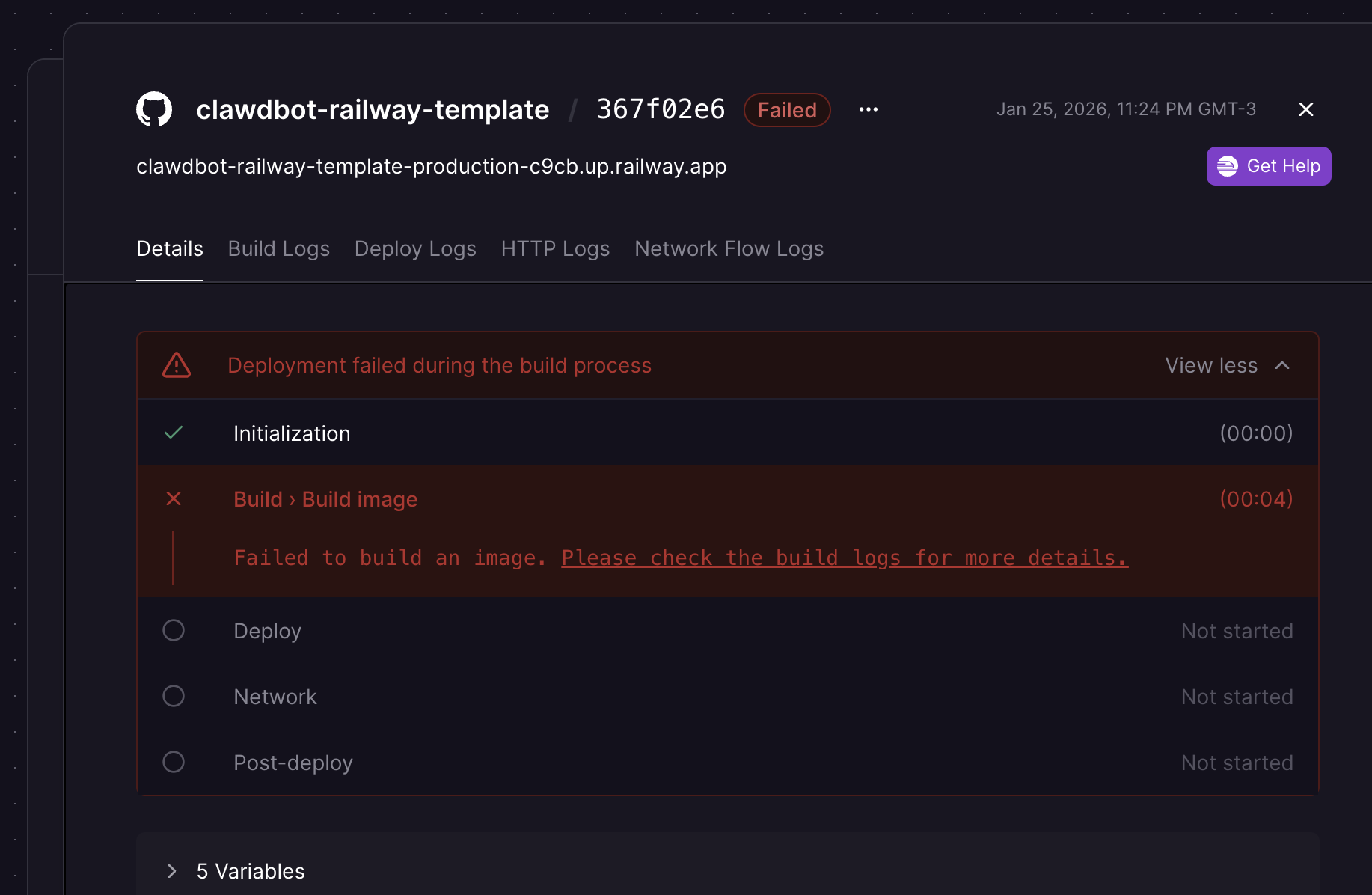
Task: Open the three-dots more options menu
Action: (x=868, y=110)
